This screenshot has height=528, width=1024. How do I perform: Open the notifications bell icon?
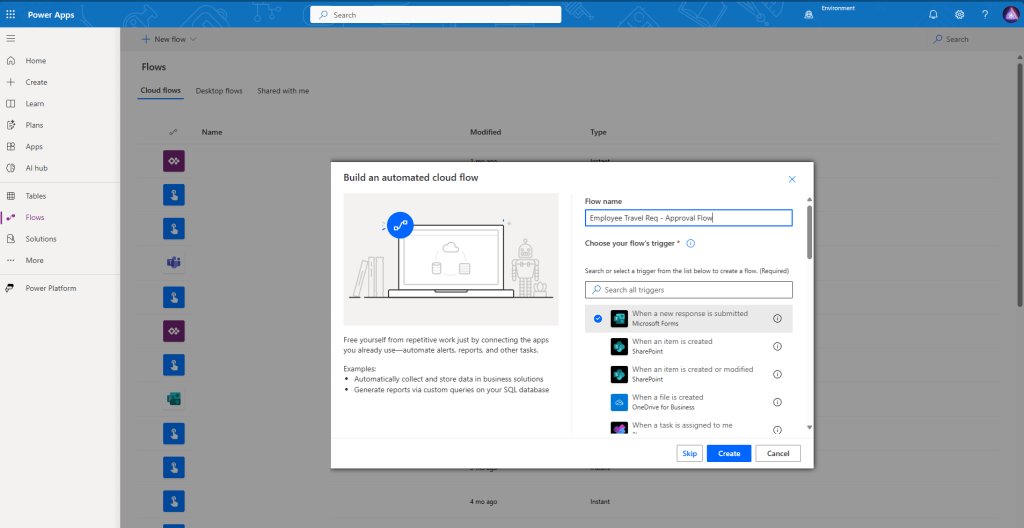(933, 14)
